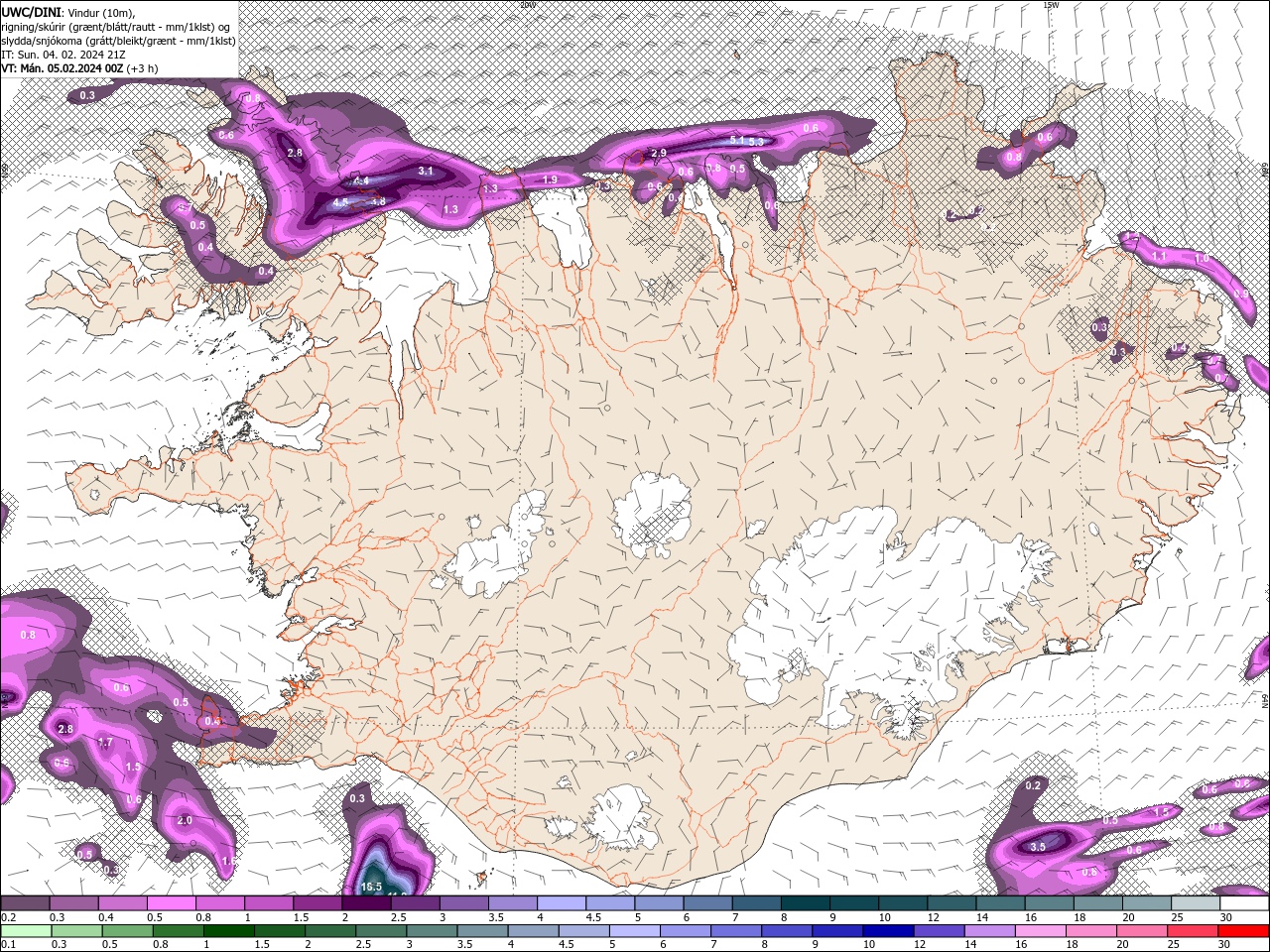Pick the blue 8 swatch in lower legend row
Screen dimensions: 1270x952
787,930
